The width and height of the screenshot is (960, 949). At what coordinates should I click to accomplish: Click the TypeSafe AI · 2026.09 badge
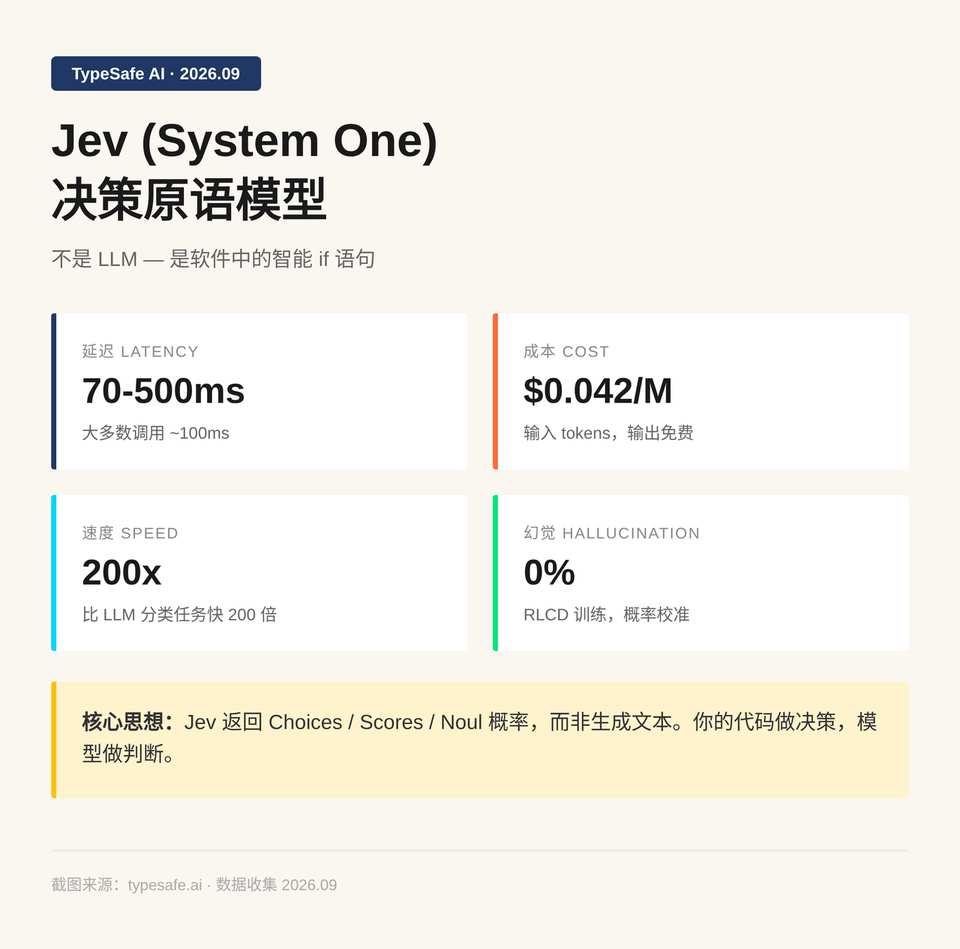[x=156, y=73]
